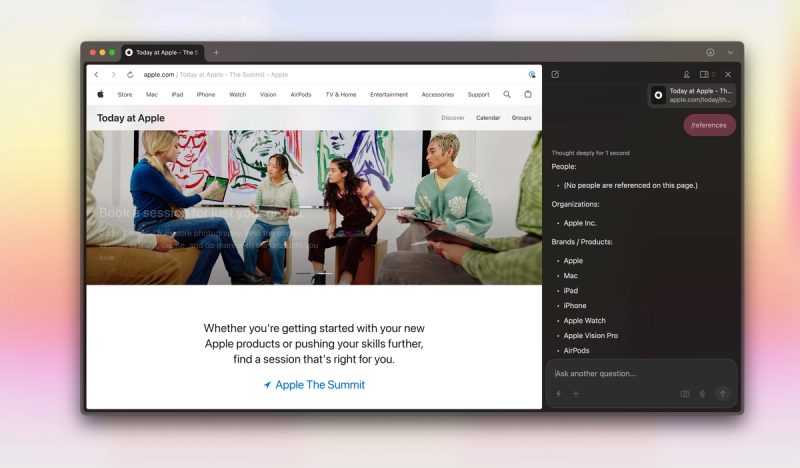Viewport: 800px width, 468px height.
Task: Click the assistant indicator icon in the address bar
Action: (x=532, y=75)
